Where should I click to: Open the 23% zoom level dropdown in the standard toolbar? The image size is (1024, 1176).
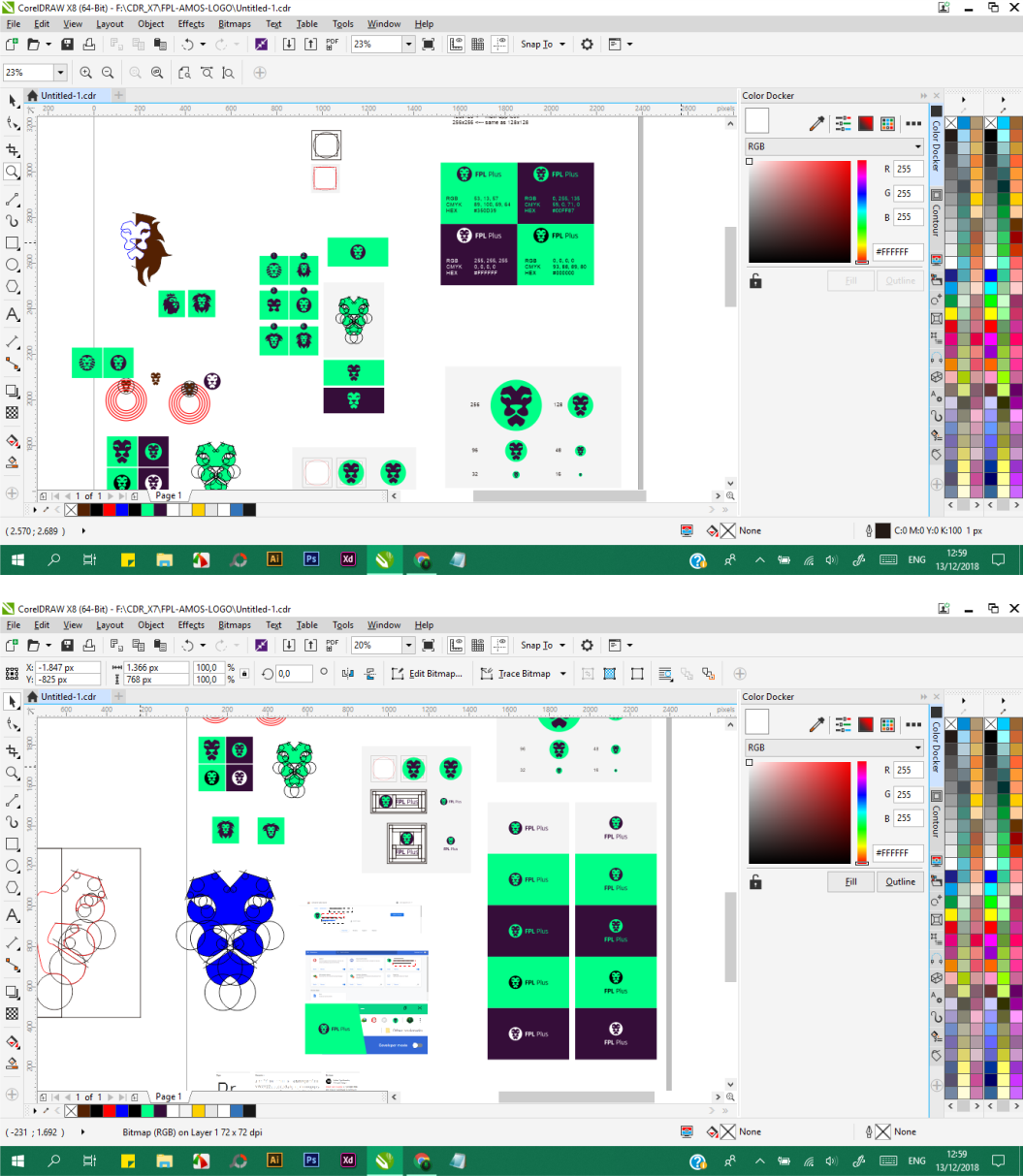click(x=407, y=45)
